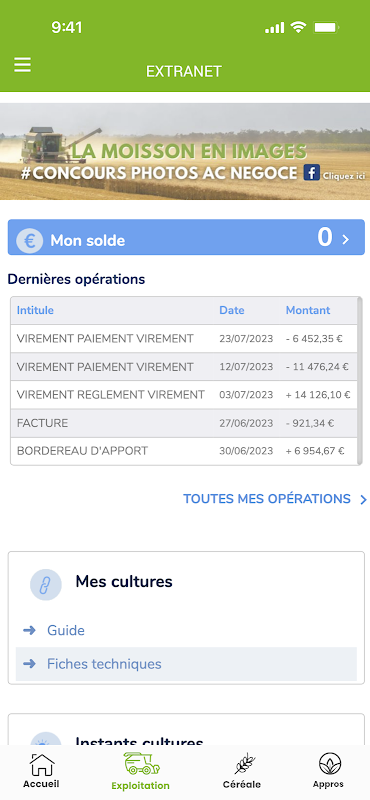Click the La Moisson en Images banner
Image resolution: width=370 pixels, height=800 pixels.
pyautogui.click(x=185, y=152)
